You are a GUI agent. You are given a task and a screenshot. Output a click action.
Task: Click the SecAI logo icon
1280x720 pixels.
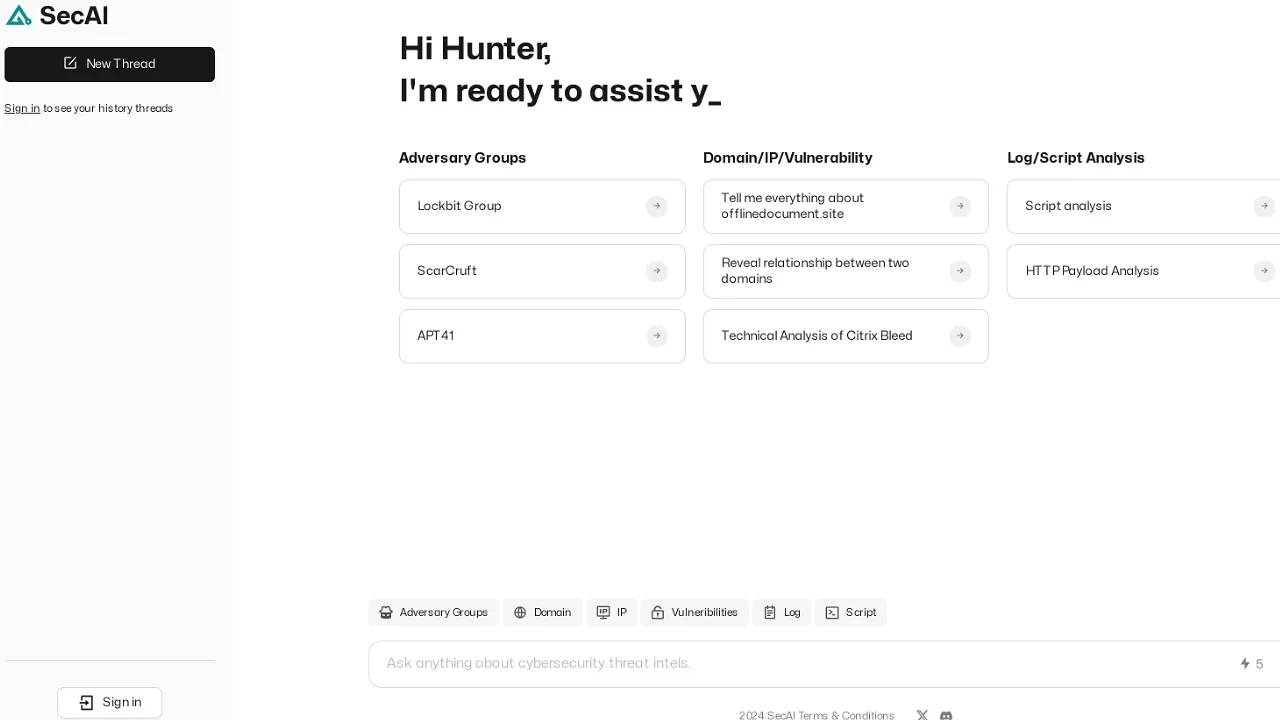pos(19,15)
